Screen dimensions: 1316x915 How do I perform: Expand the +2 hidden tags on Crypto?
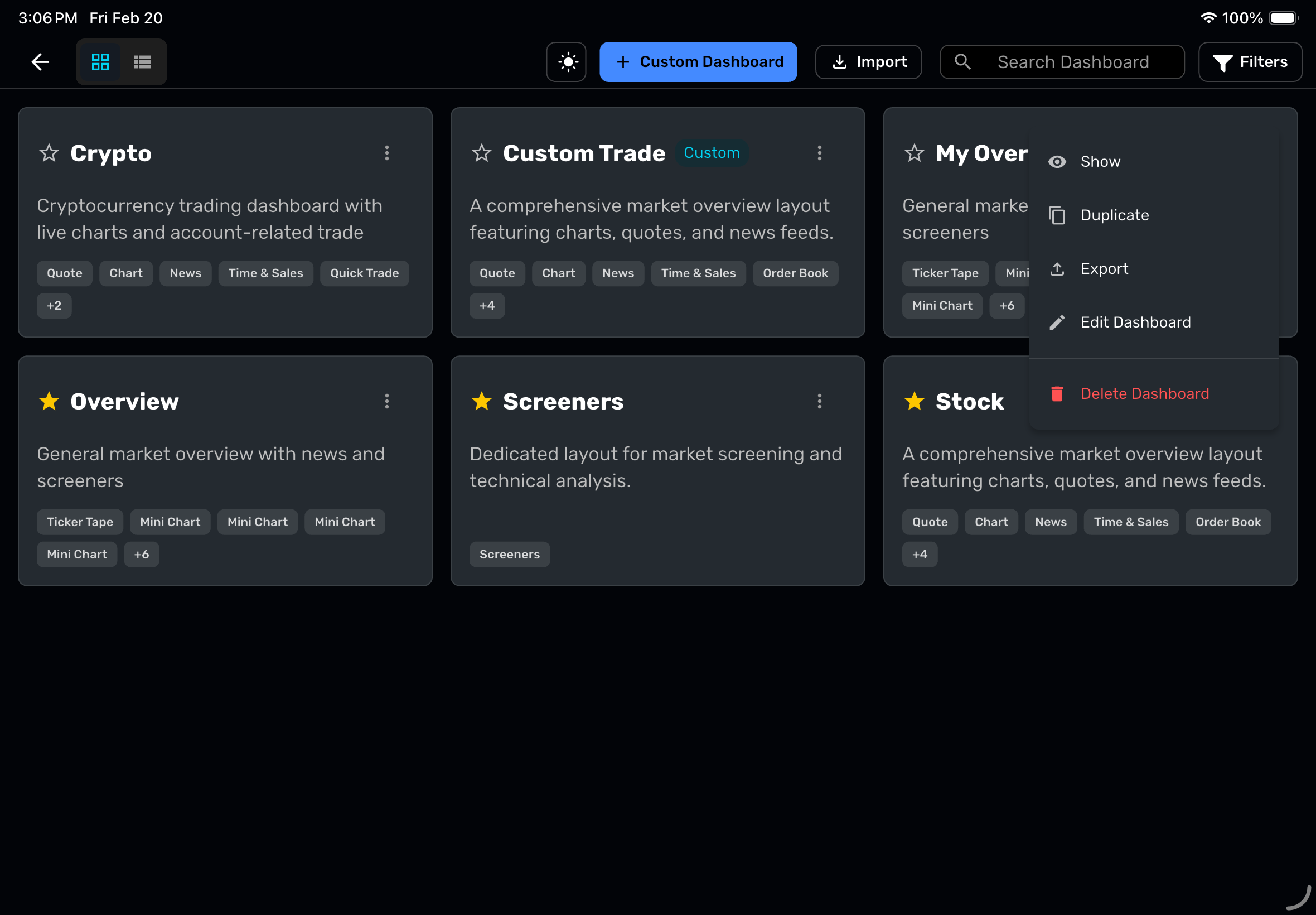pos(54,306)
